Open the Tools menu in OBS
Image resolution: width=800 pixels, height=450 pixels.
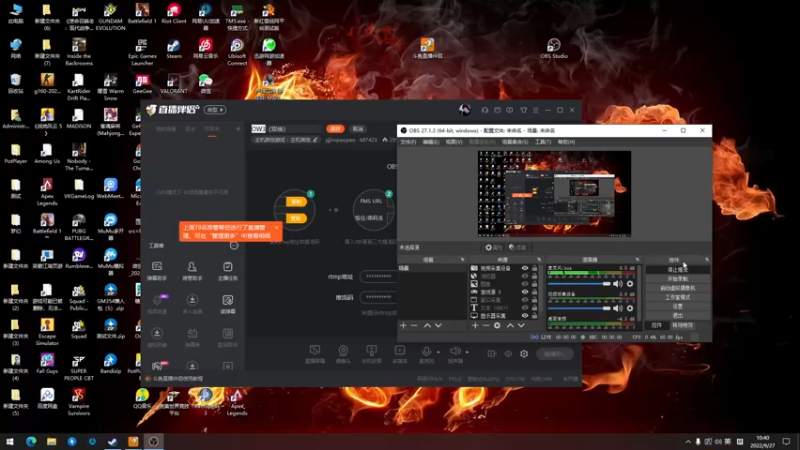[x=543, y=142]
